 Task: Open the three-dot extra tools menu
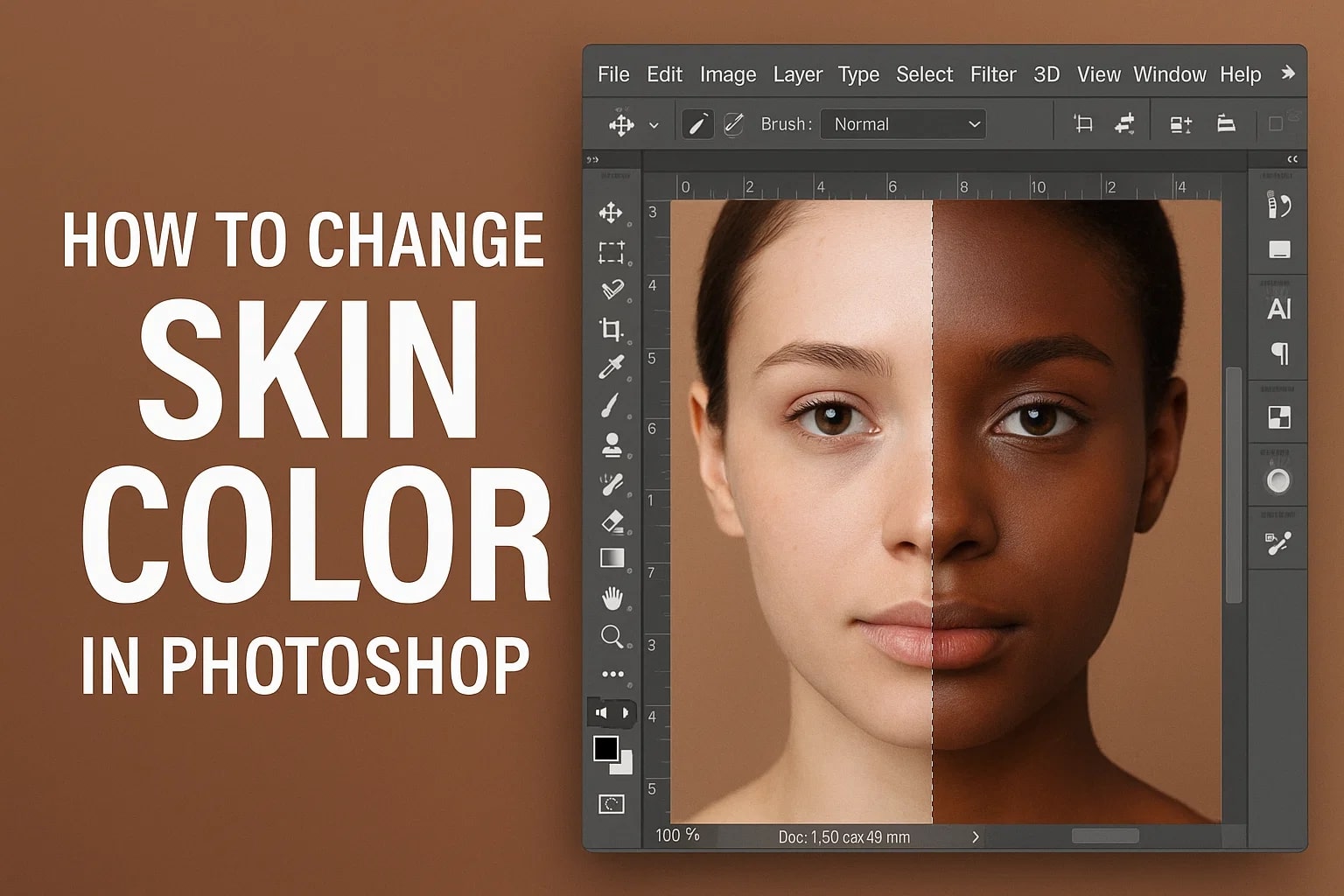tap(612, 674)
